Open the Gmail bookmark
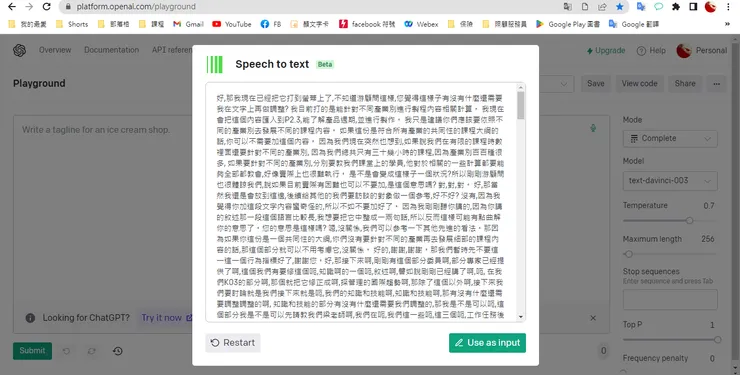The image size is (740, 375). pos(188,24)
